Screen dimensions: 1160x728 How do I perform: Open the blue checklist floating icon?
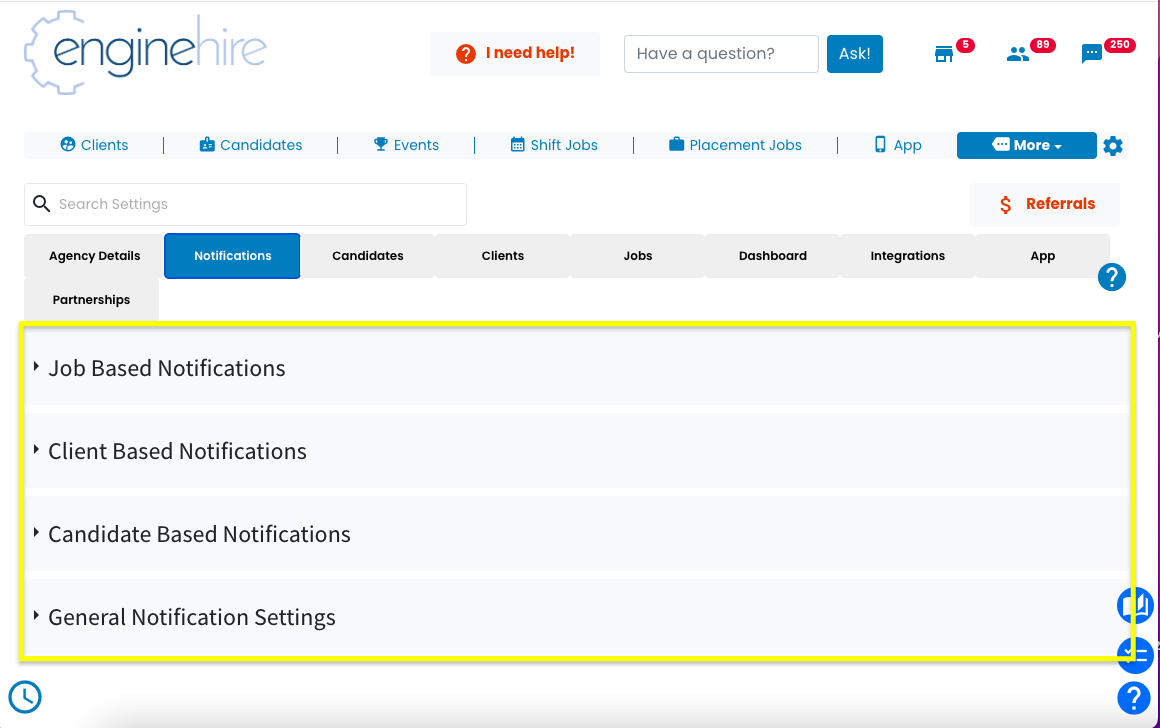(x=1136, y=655)
